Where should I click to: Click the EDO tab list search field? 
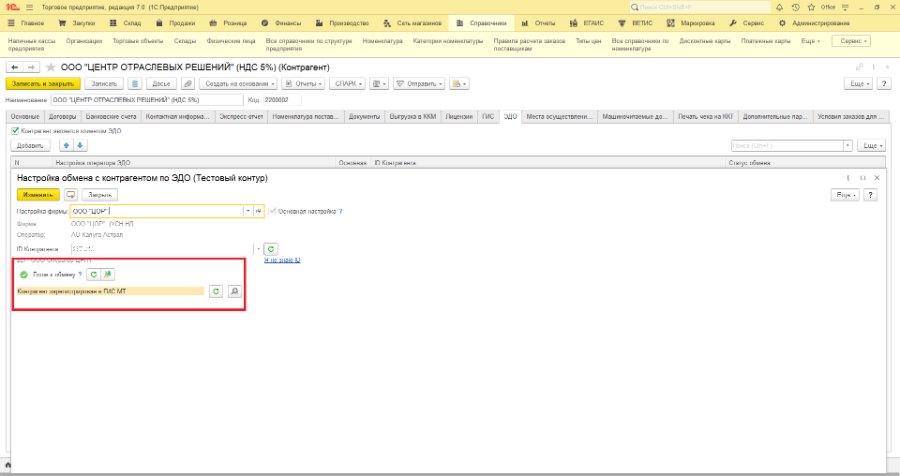[787, 146]
